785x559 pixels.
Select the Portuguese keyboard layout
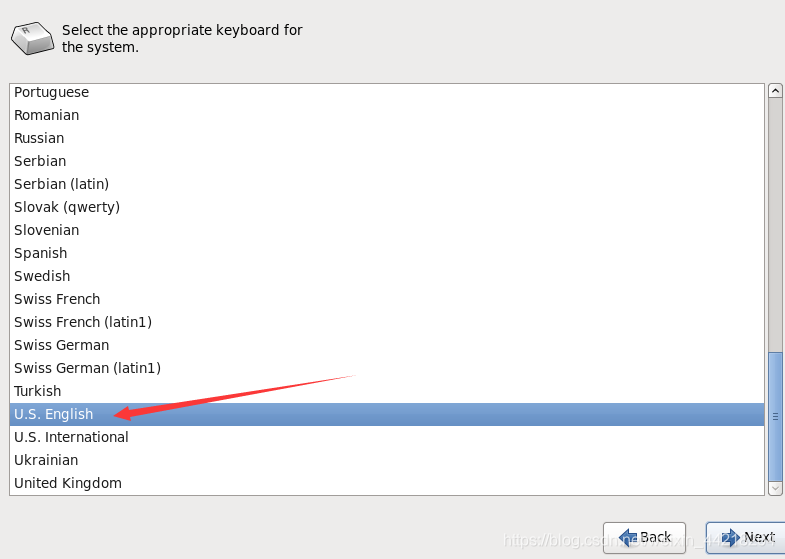(x=52, y=92)
